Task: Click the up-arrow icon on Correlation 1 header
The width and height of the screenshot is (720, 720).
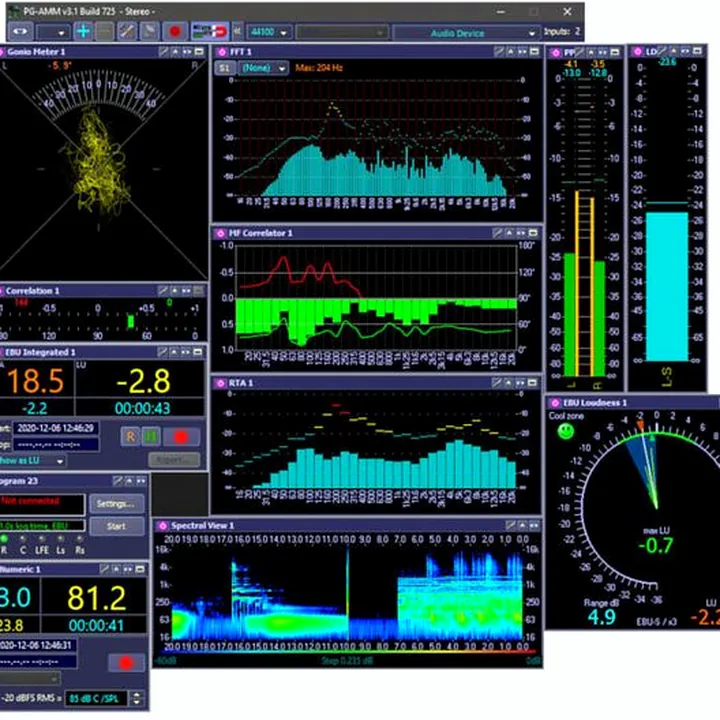Action: click(x=174, y=291)
